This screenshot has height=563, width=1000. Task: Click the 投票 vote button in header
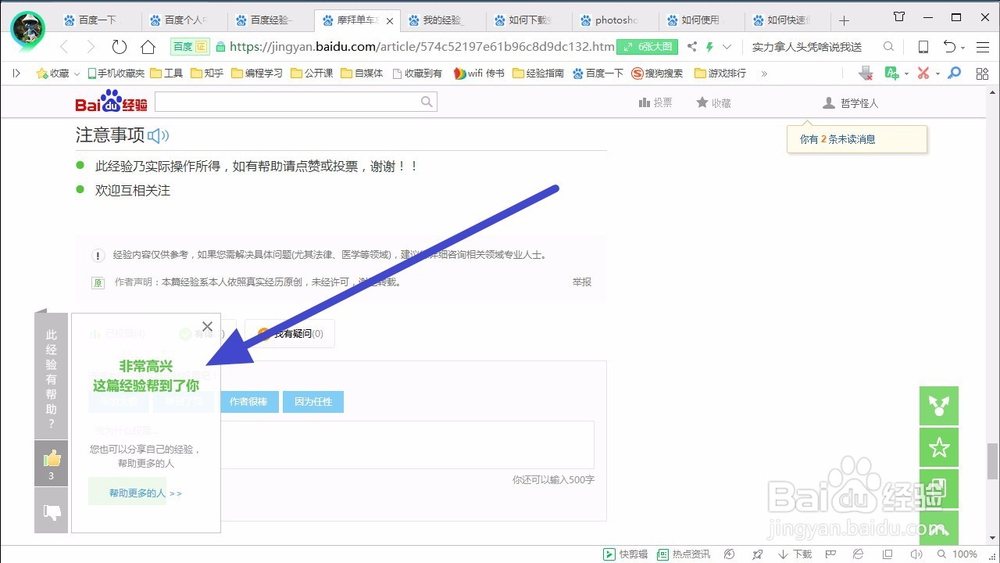pyautogui.click(x=655, y=103)
